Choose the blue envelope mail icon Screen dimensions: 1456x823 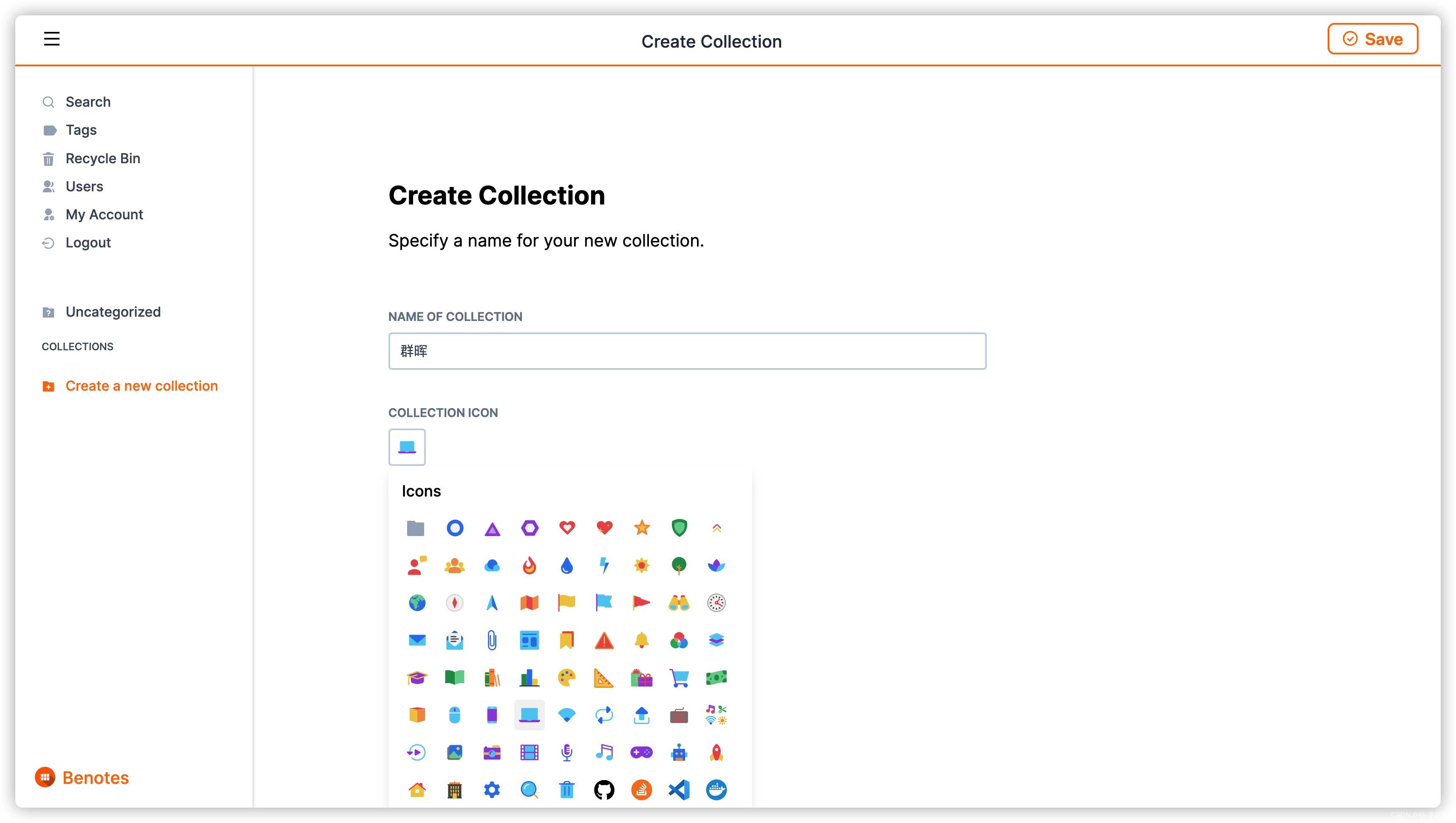coord(416,640)
